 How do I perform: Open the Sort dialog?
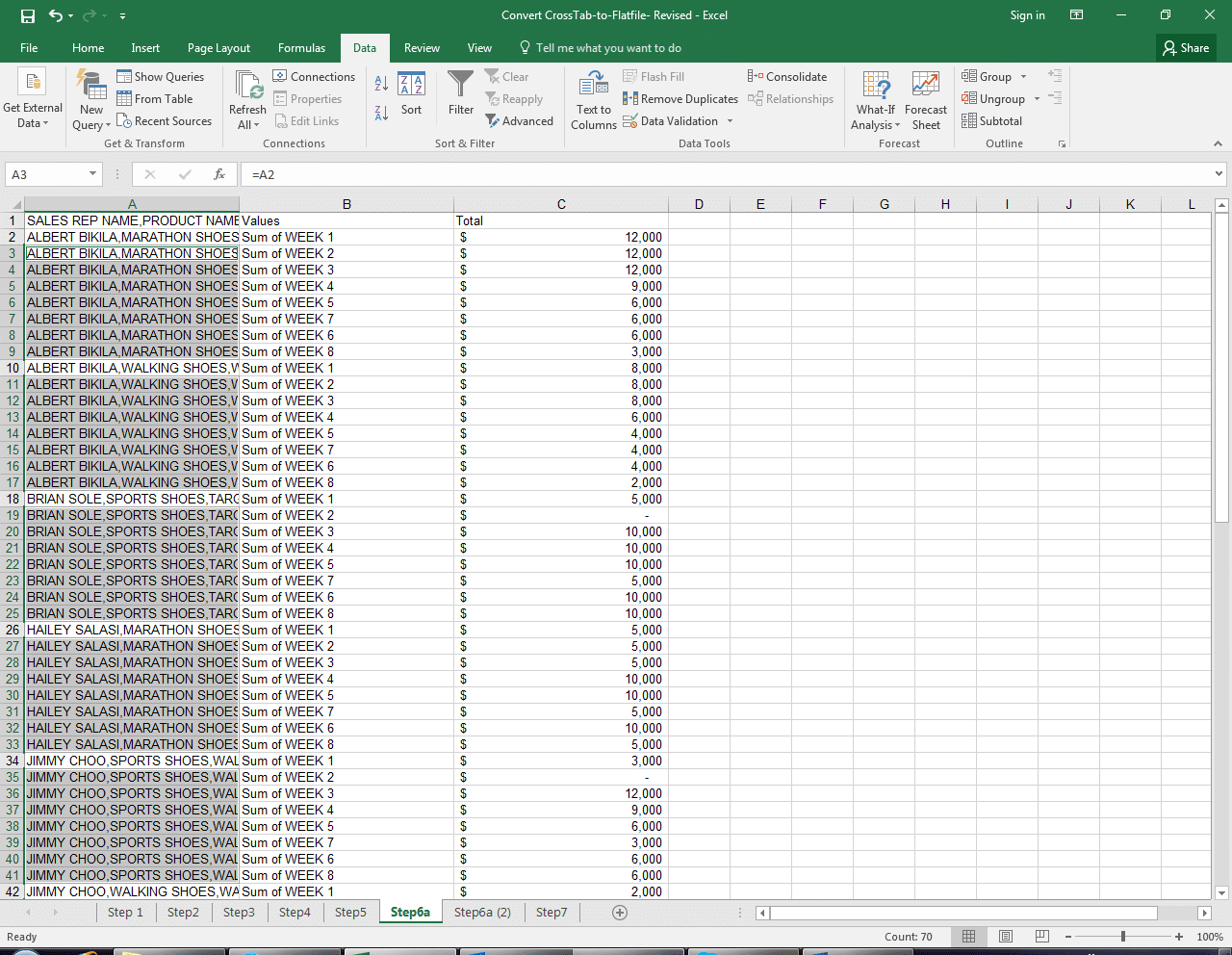click(x=411, y=93)
